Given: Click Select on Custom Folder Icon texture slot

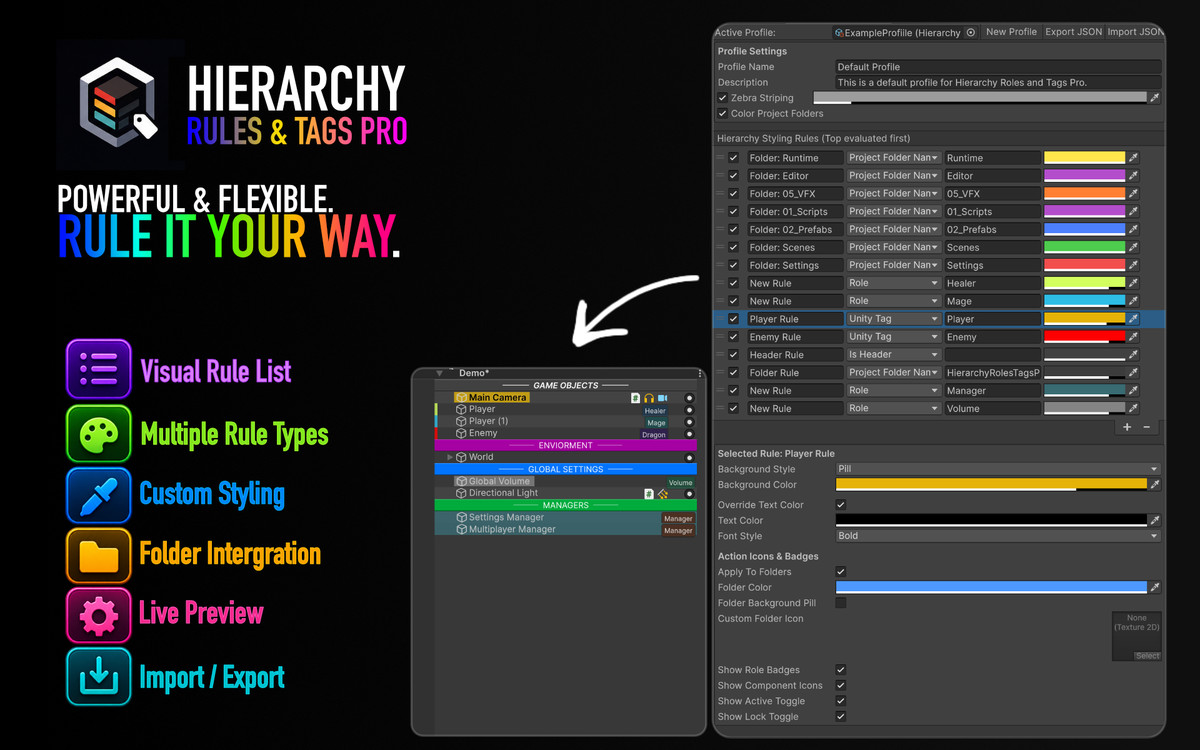Looking at the screenshot, I should (1147, 656).
